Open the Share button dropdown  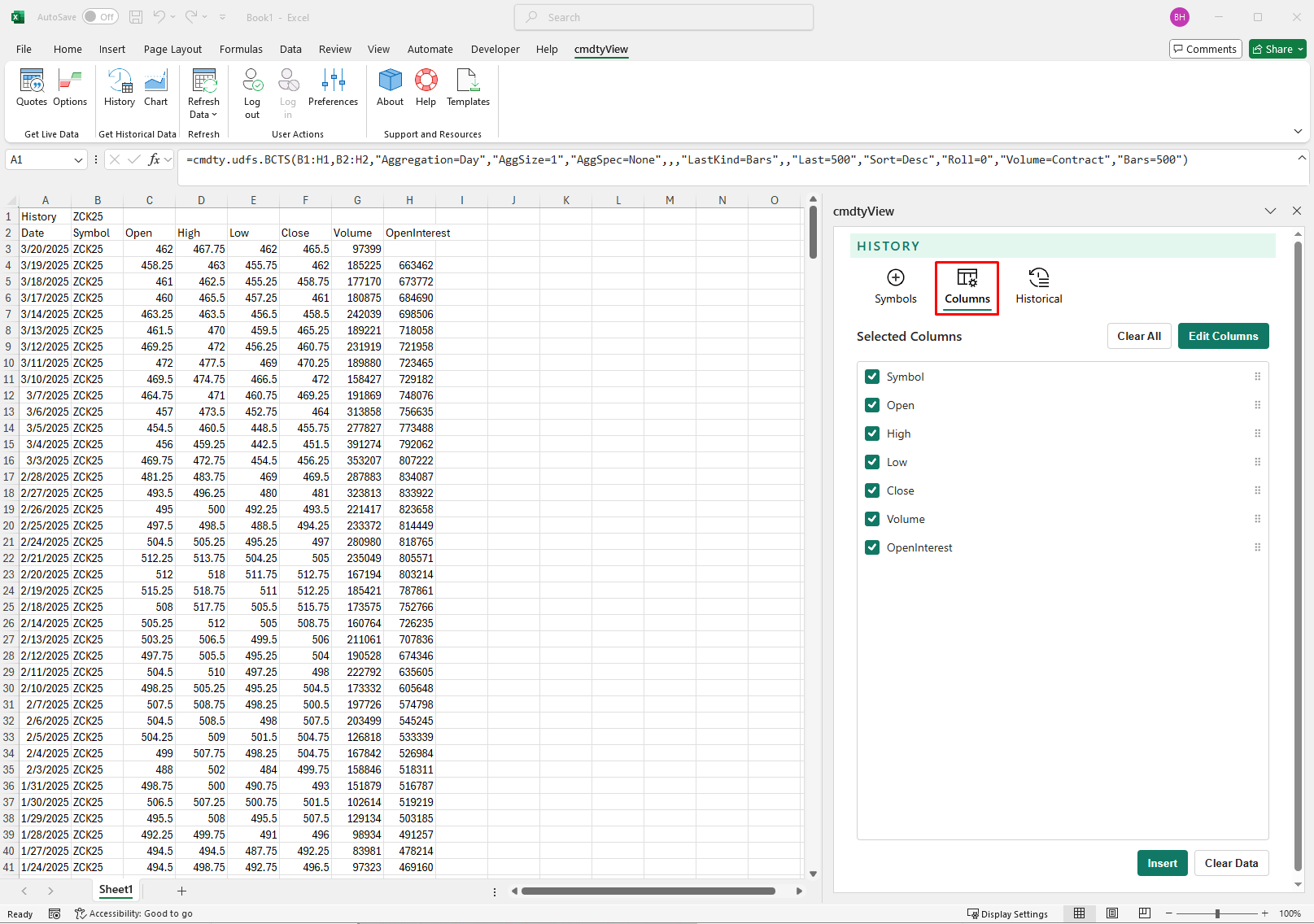point(1277,49)
